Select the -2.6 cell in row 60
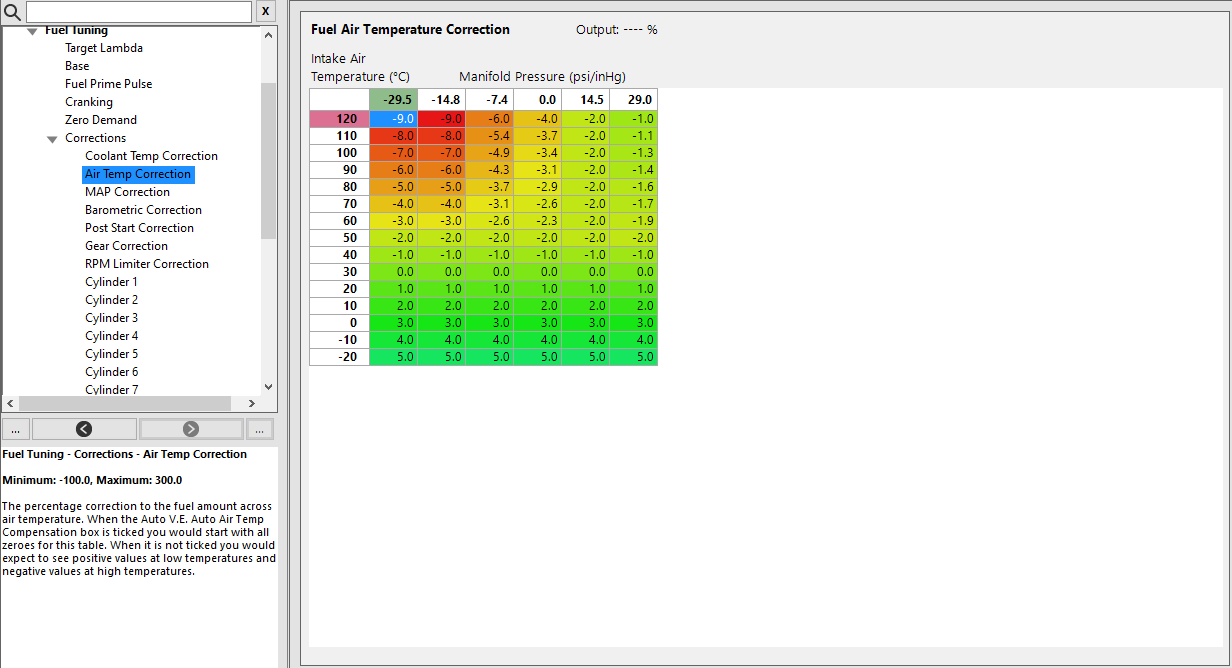1232x668 pixels. [x=490, y=220]
